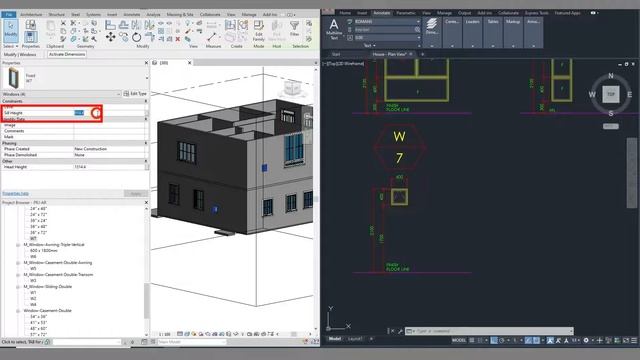Screen dimensions: 640x360
Task: Add a new drawing tab with plus button
Action: coord(422,54)
